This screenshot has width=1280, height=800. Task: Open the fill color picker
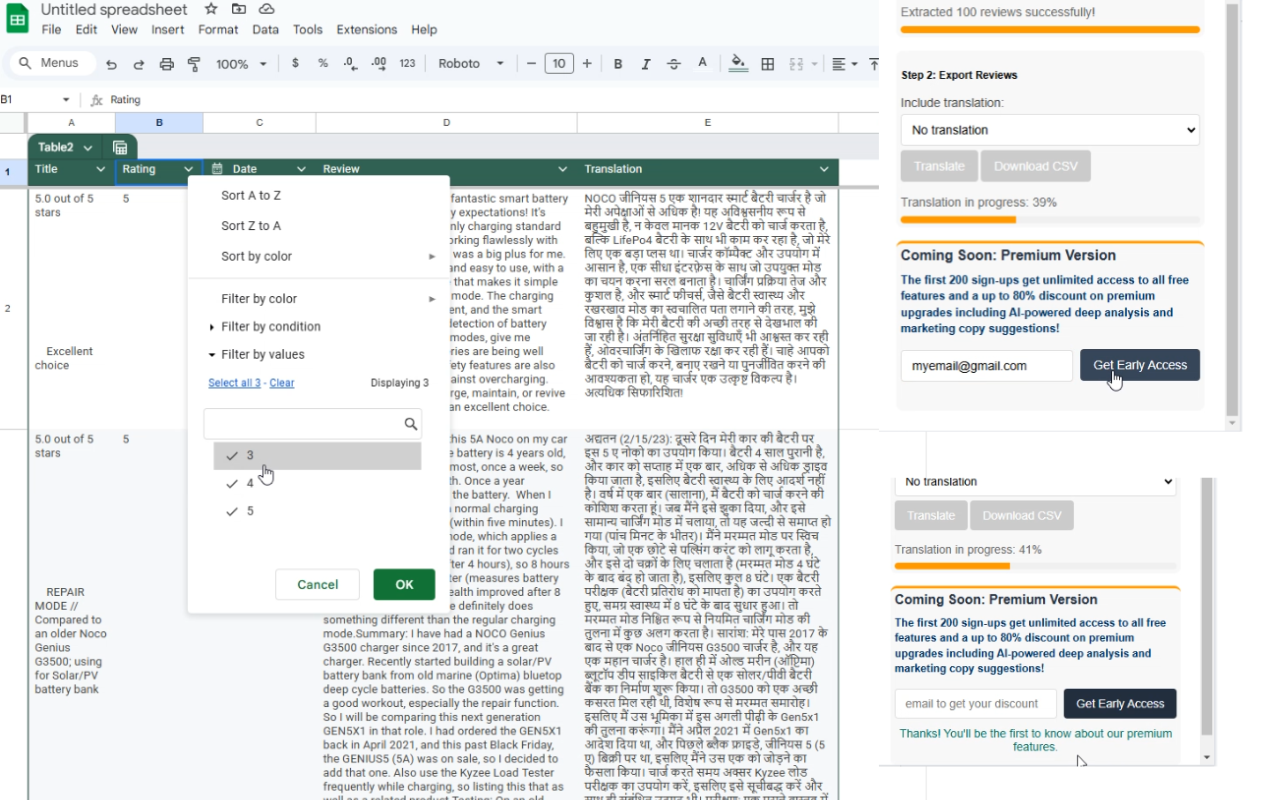(x=739, y=64)
